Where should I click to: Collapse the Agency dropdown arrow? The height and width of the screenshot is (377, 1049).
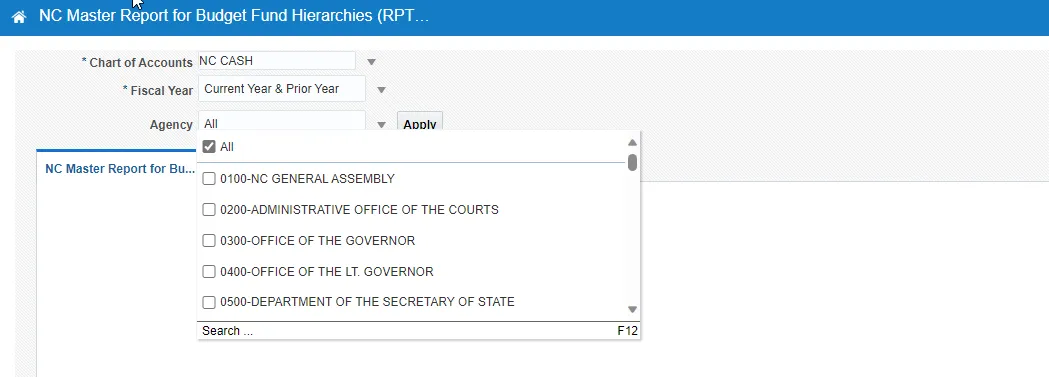pos(381,124)
